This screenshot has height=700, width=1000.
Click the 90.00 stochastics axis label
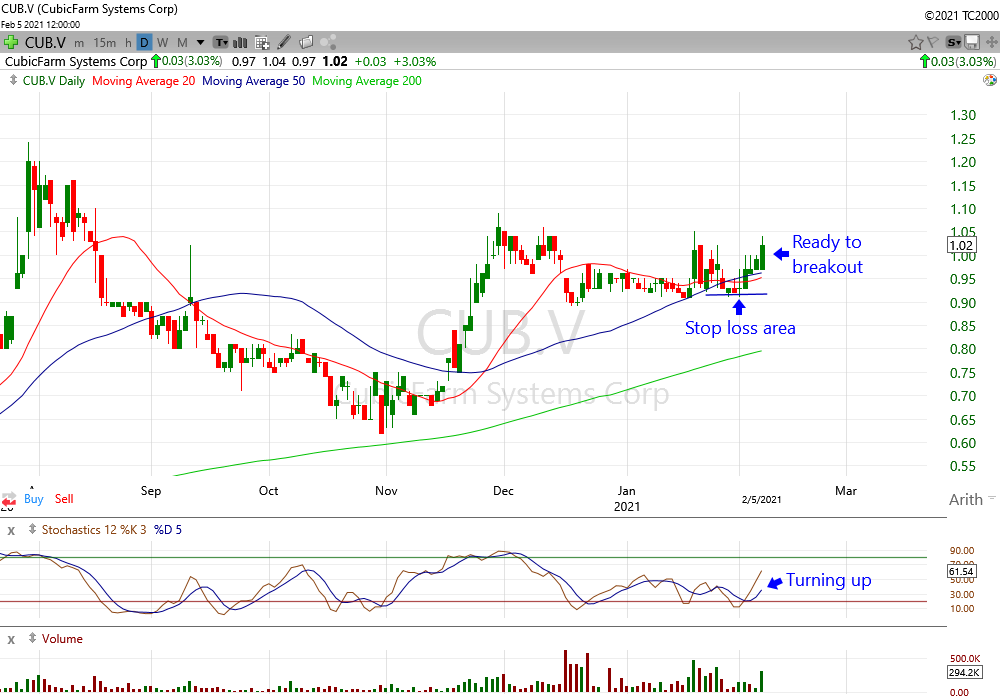(962, 551)
